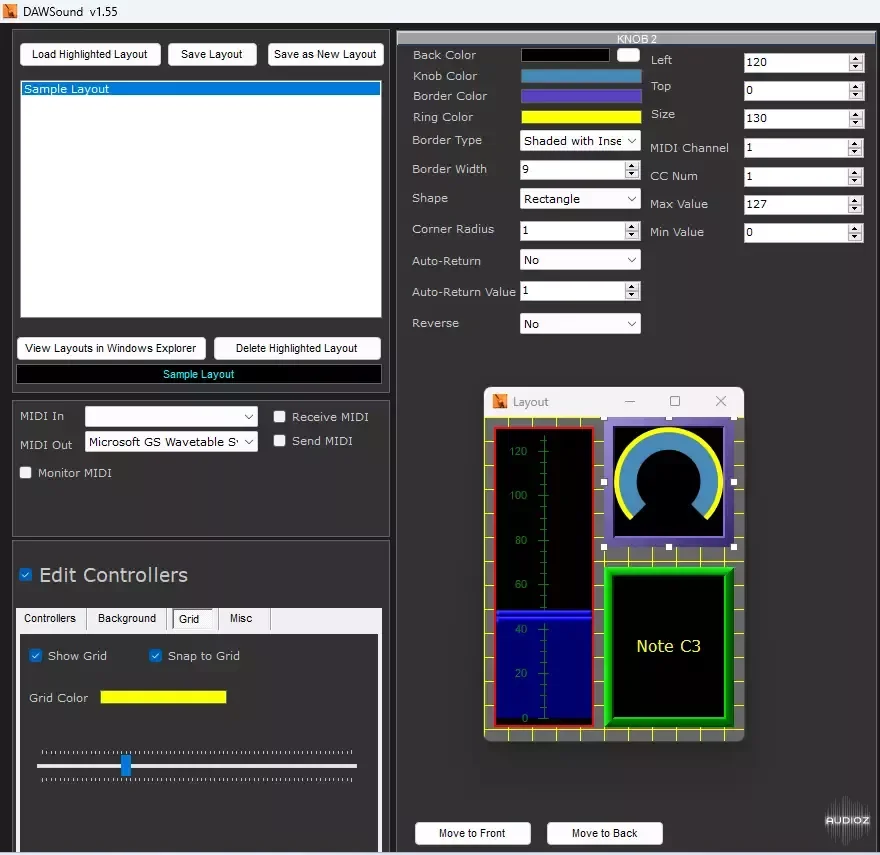Decrease the Top value with the down arrow

point(856,94)
